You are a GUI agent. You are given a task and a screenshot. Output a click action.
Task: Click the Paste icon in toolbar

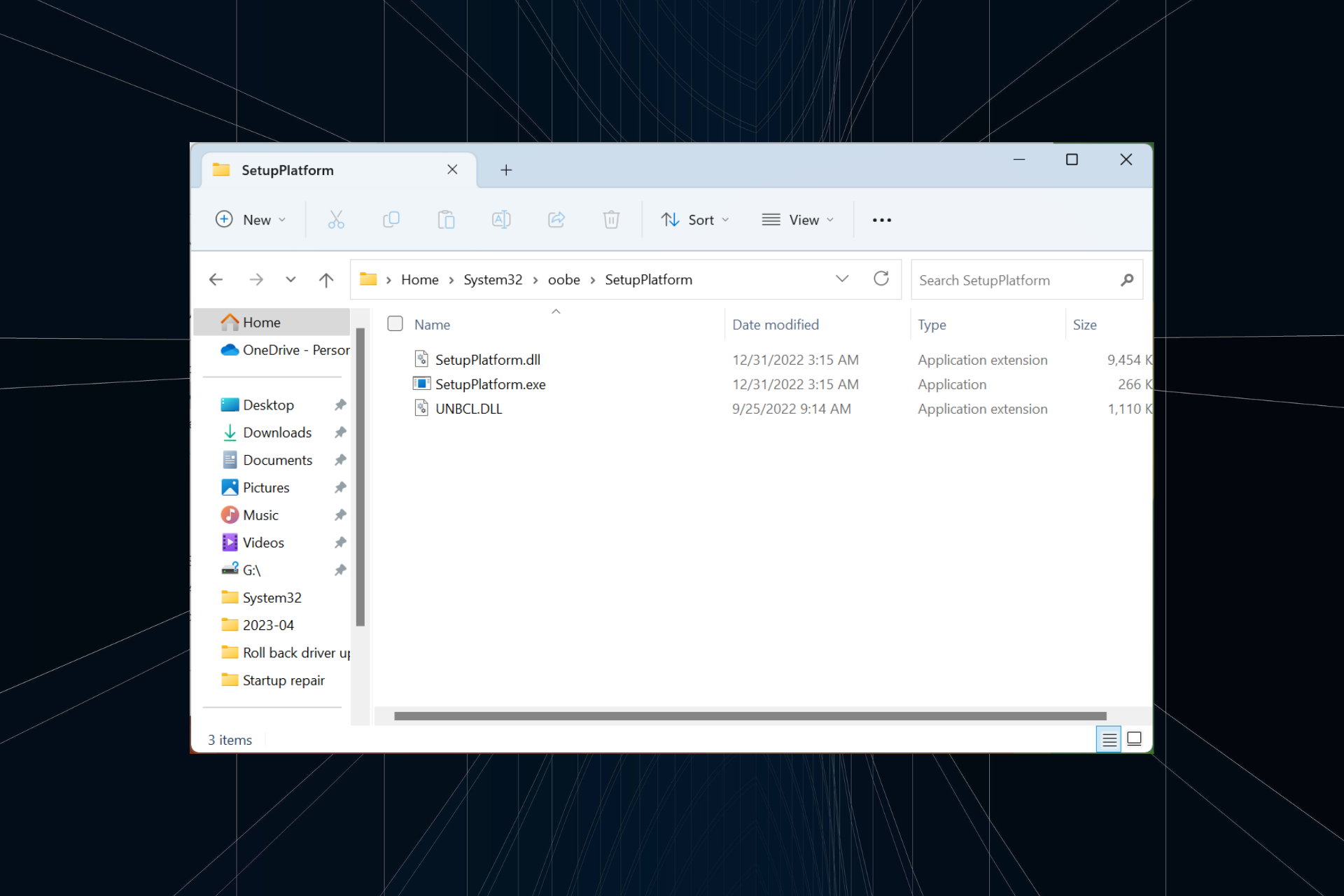(445, 220)
